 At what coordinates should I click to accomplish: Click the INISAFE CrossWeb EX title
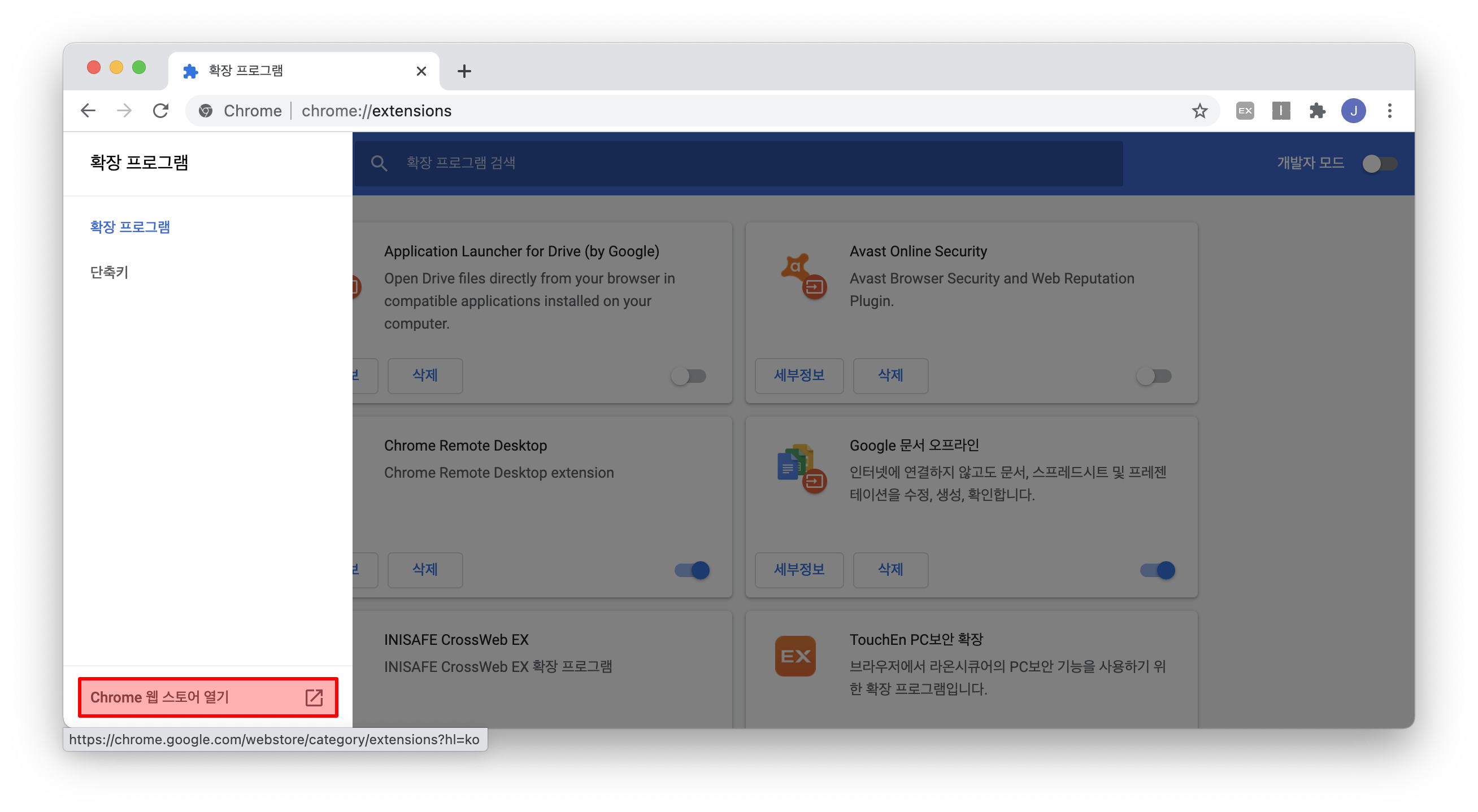[x=456, y=640]
